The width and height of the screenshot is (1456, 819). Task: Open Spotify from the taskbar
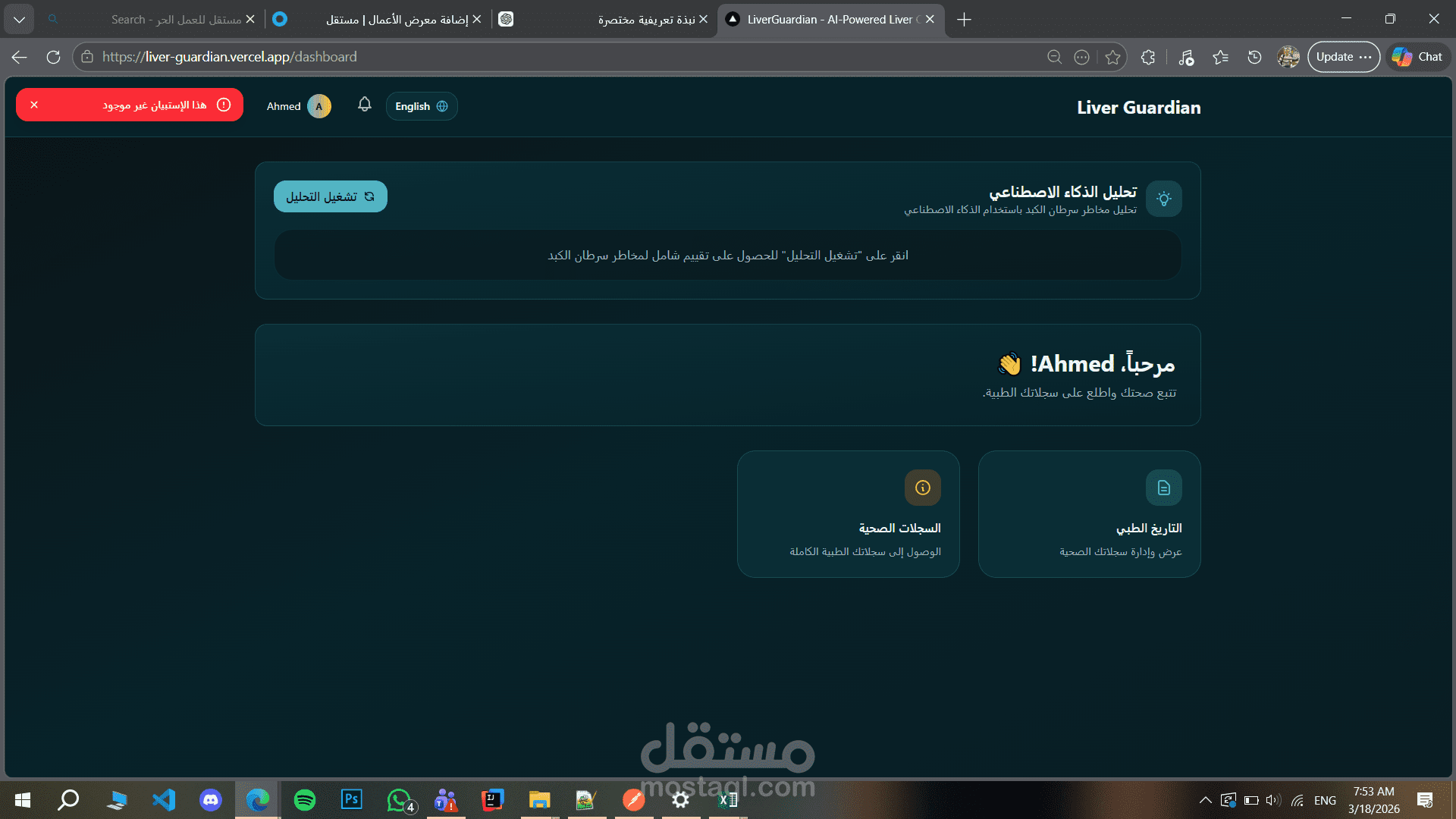(x=305, y=800)
